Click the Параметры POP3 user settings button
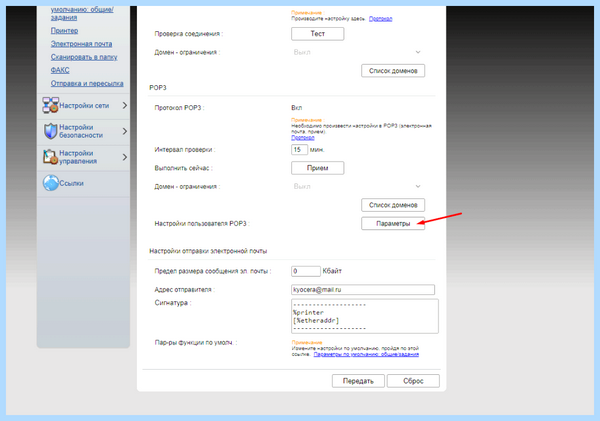Screen dimensions: 600x421 coord(393,224)
